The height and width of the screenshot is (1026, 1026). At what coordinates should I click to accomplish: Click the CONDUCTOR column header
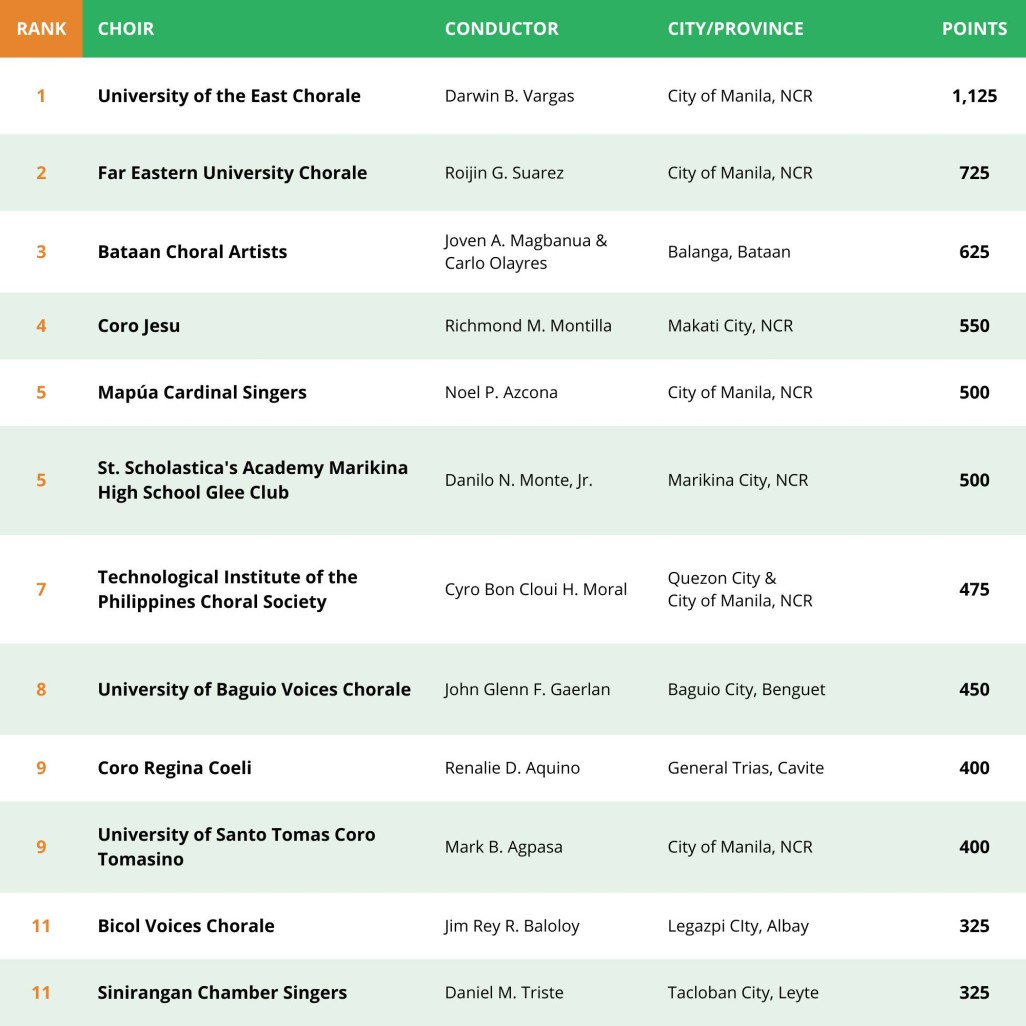pos(501,29)
